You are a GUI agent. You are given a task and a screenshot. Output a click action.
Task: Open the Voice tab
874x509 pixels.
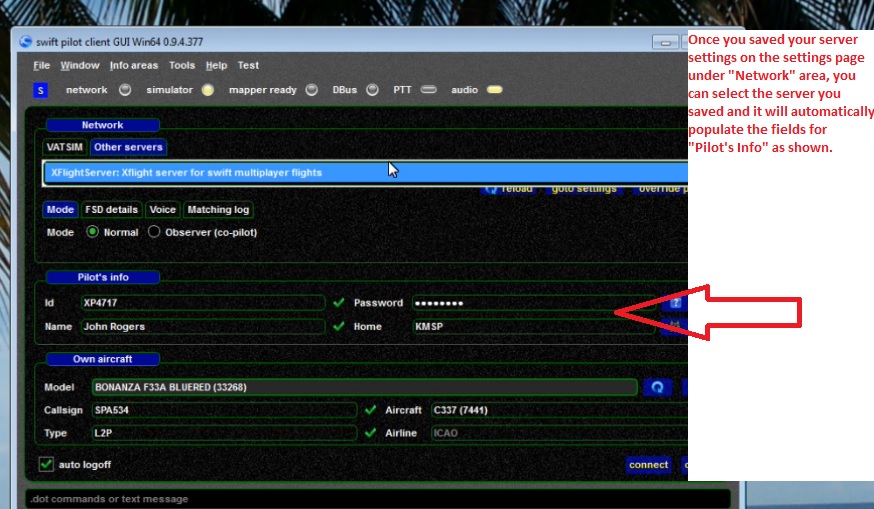[x=162, y=210]
